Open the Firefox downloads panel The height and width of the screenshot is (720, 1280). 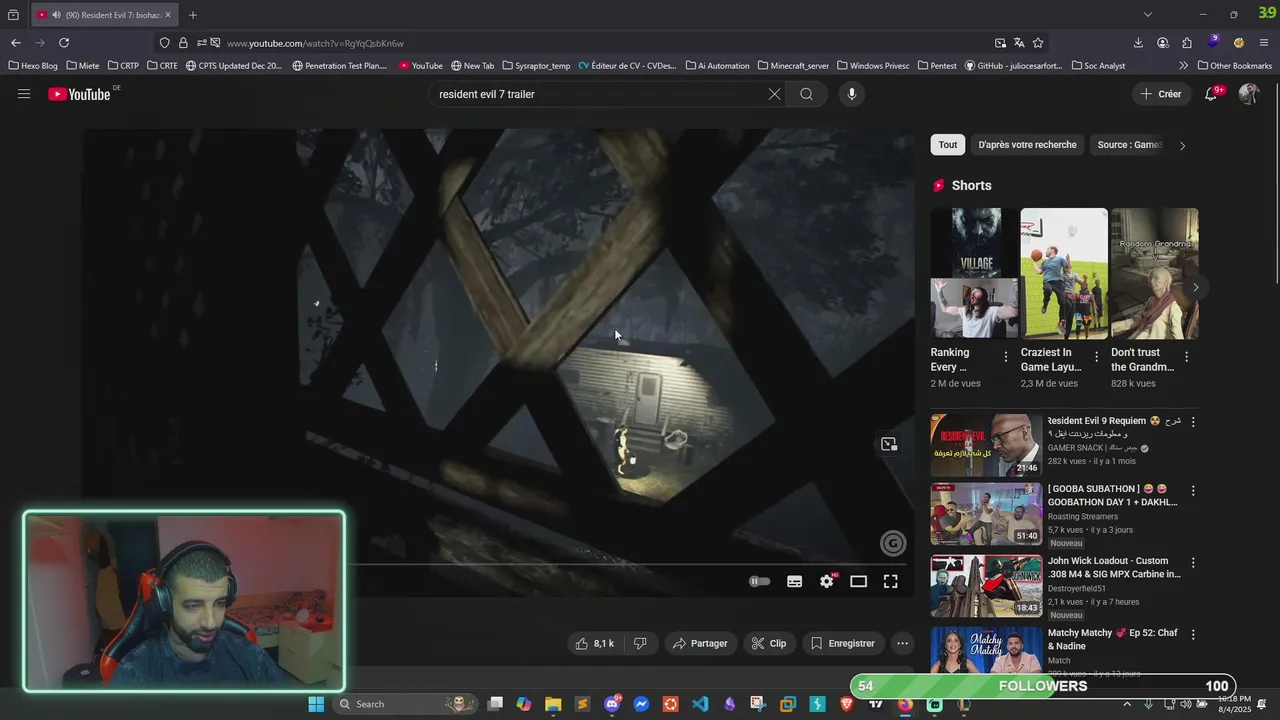(1138, 43)
